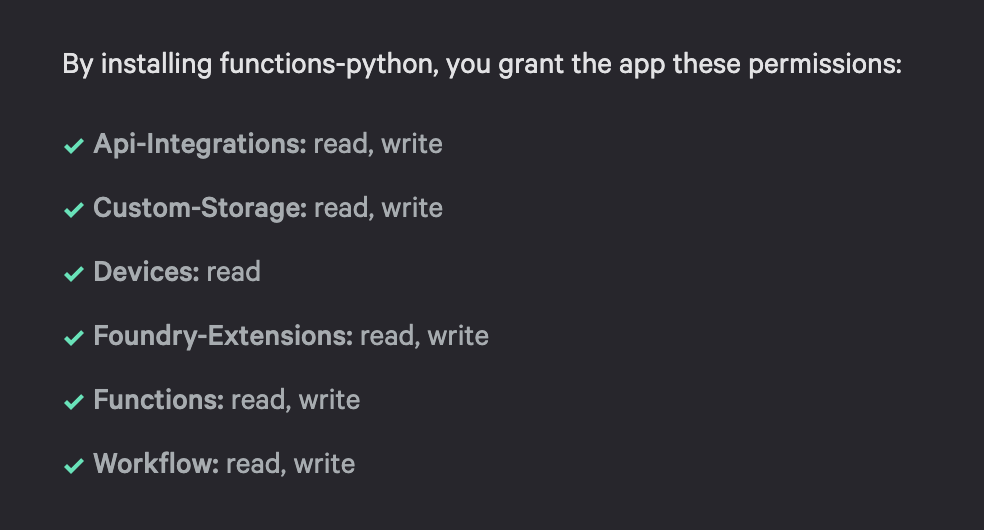Image resolution: width=984 pixels, height=530 pixels.
Task: Click the bold Functions label
Action: point(158,400)
